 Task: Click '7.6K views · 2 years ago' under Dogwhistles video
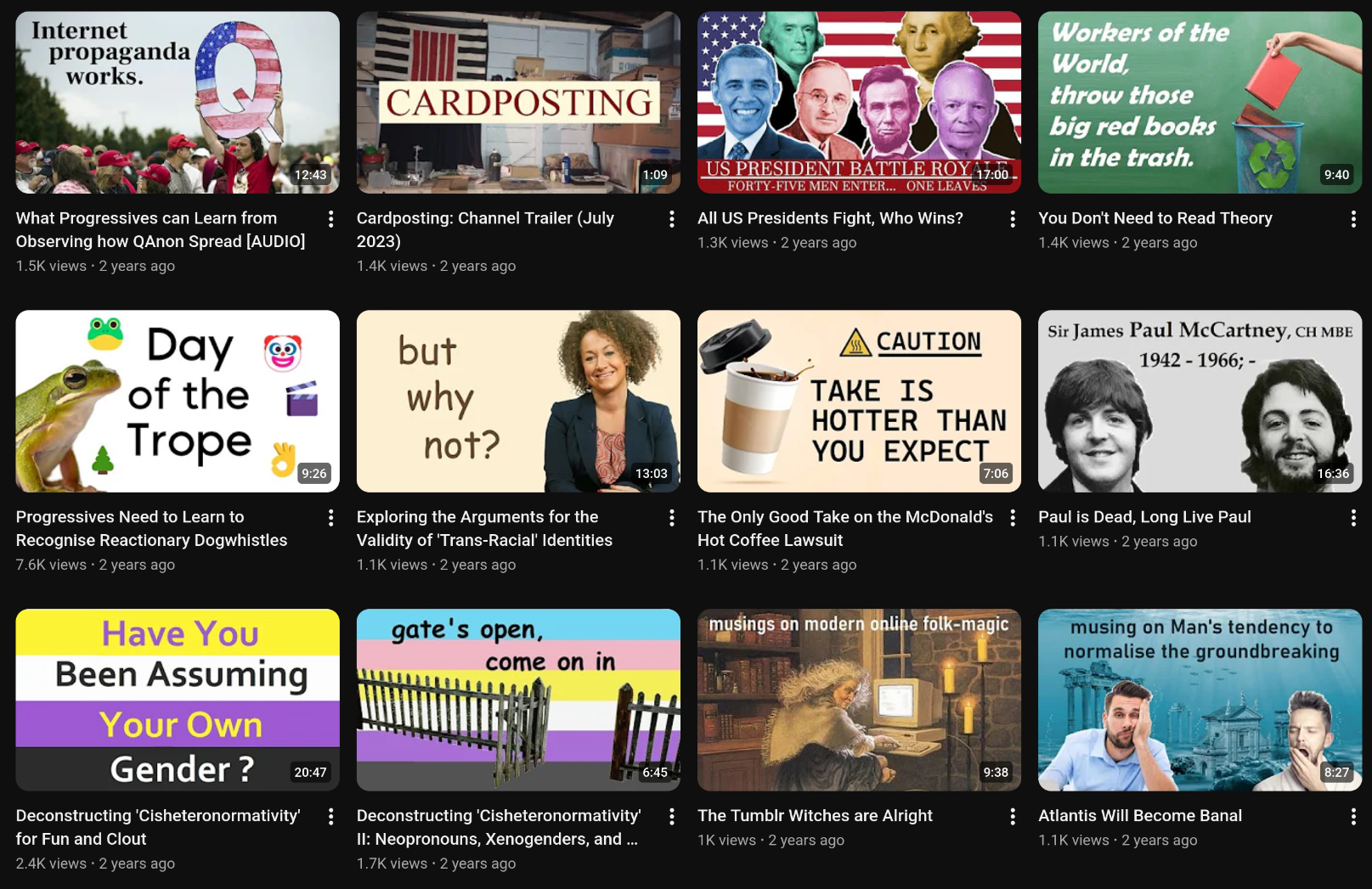(95, 565)
